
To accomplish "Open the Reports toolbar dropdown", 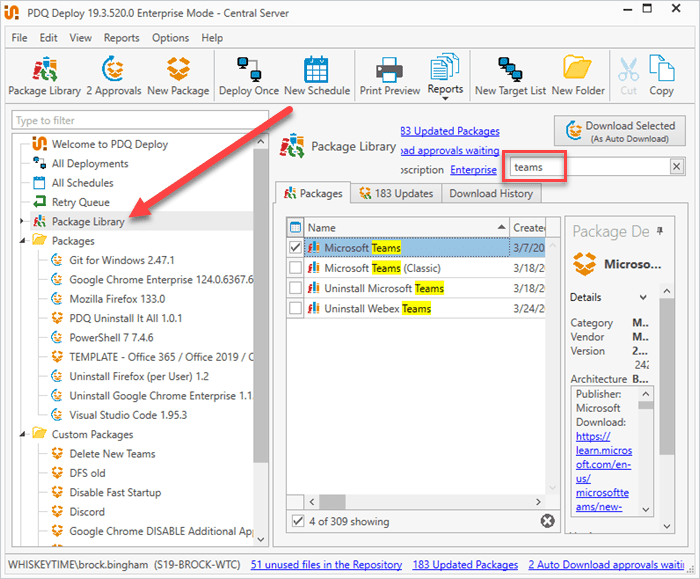I will [x=445, y=77].
